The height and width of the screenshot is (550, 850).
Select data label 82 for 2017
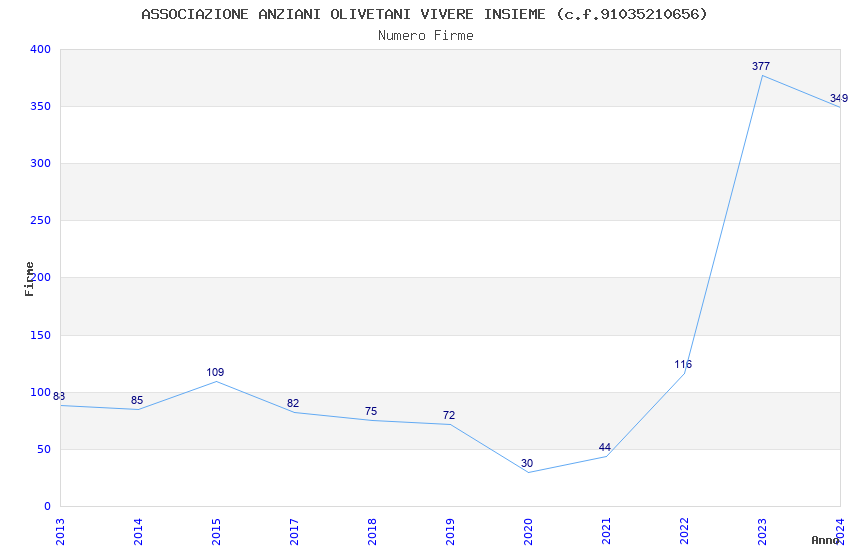[293, 403]
